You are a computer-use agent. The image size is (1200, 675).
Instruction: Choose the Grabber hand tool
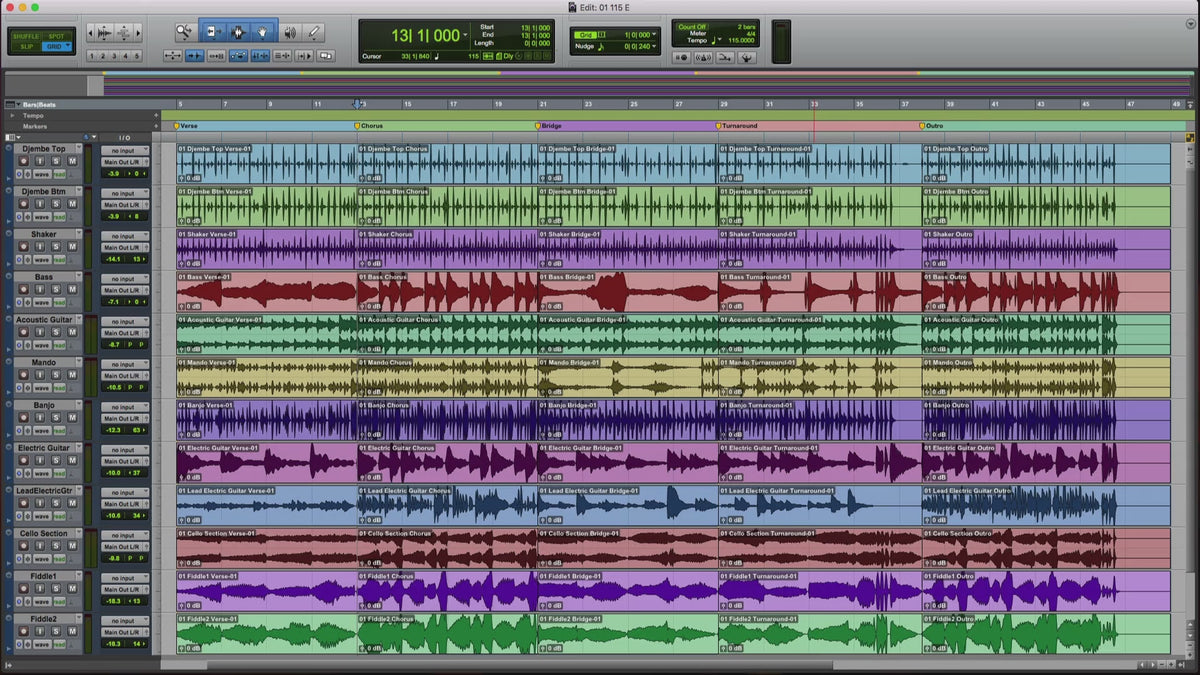click(263, 32)
